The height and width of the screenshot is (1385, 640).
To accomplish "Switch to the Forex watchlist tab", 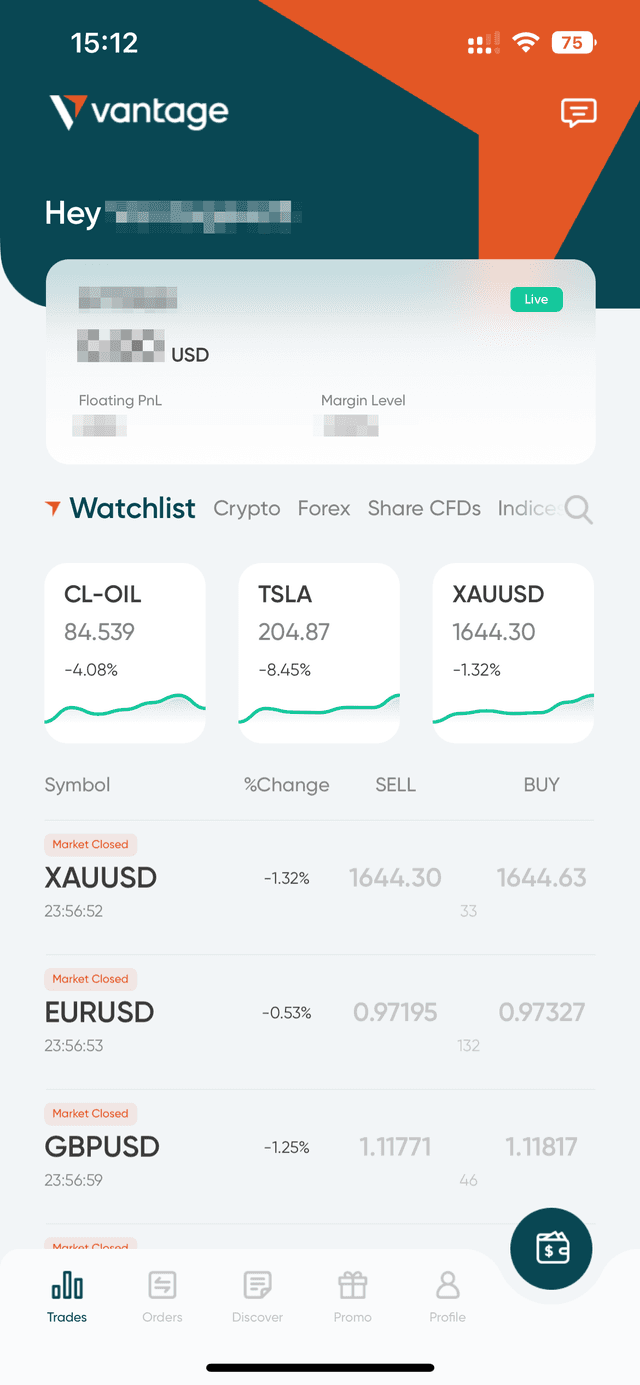I will (323, 509).
